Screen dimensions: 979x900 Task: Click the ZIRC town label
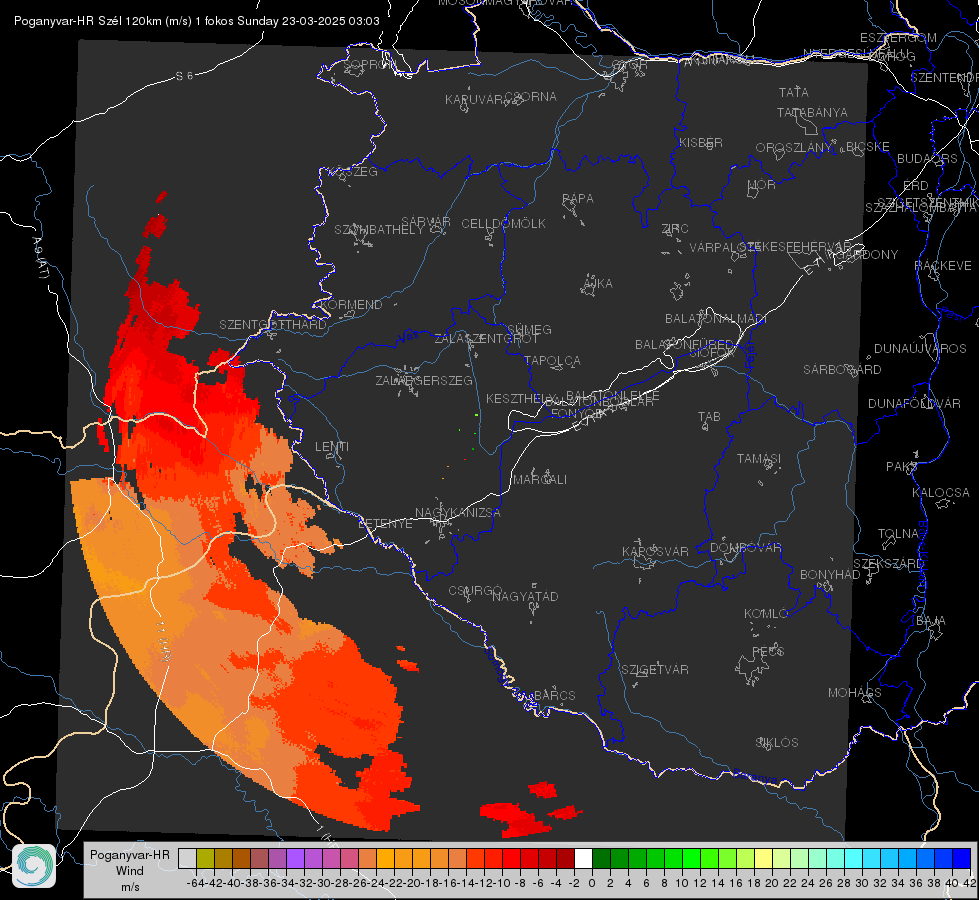(675, 229)
